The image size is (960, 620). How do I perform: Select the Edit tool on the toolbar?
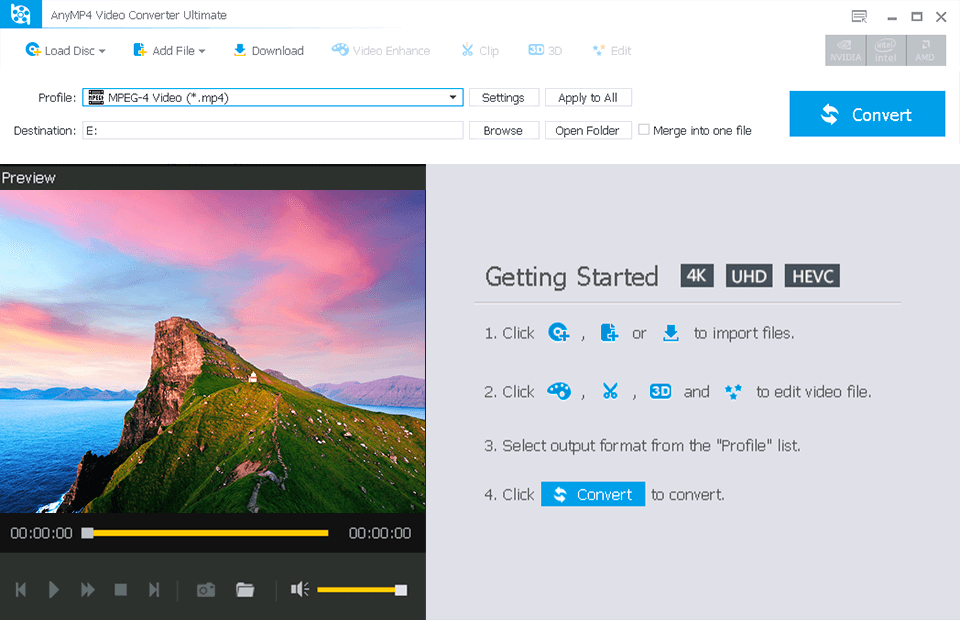(611, 50)
